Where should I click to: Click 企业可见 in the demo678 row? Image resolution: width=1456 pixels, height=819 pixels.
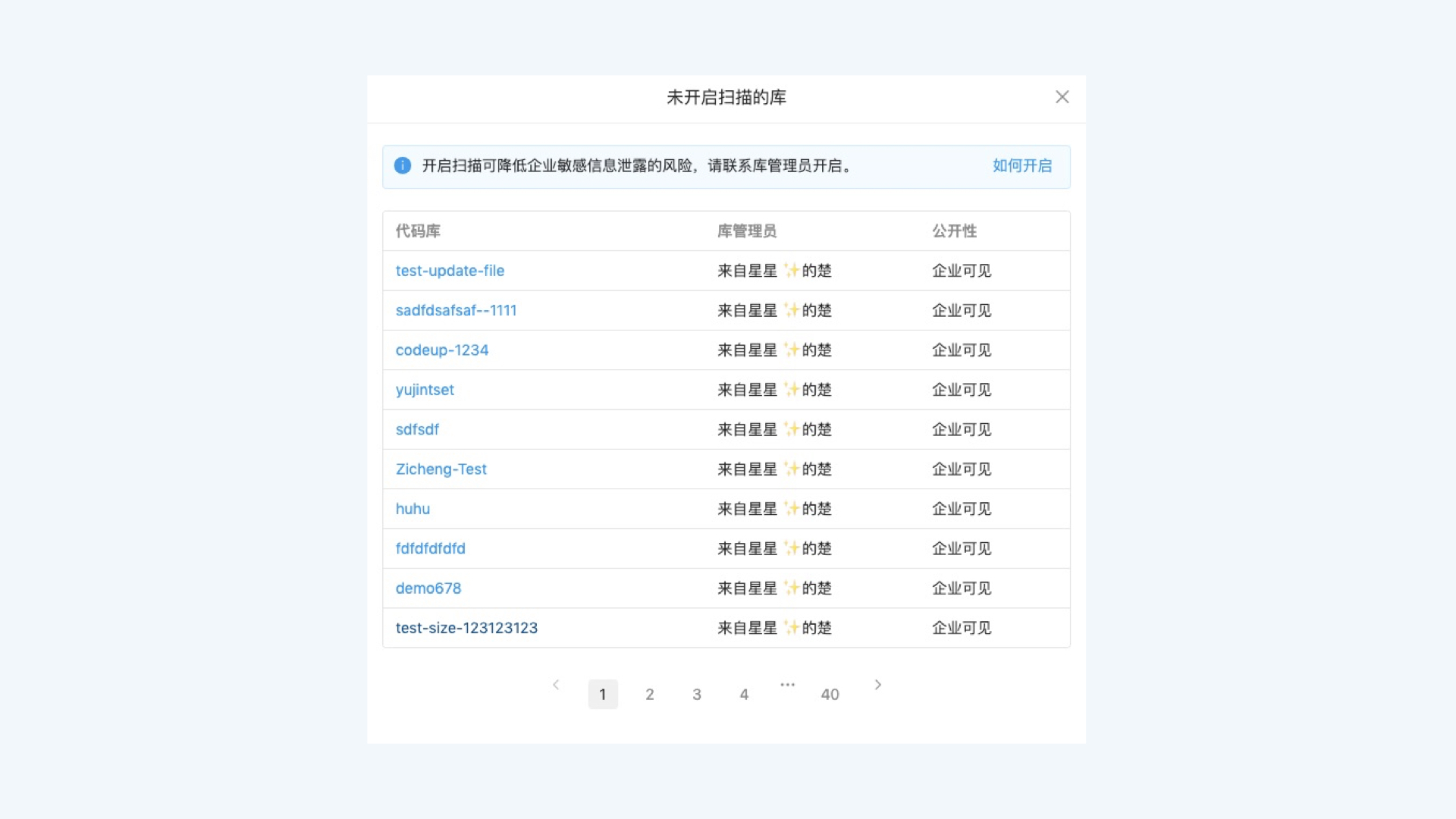coord(962,588)
